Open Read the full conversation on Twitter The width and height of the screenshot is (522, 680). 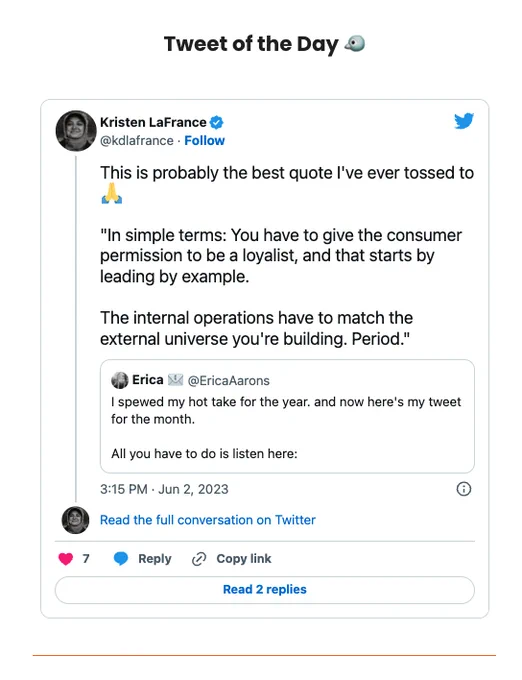[208, 520]
